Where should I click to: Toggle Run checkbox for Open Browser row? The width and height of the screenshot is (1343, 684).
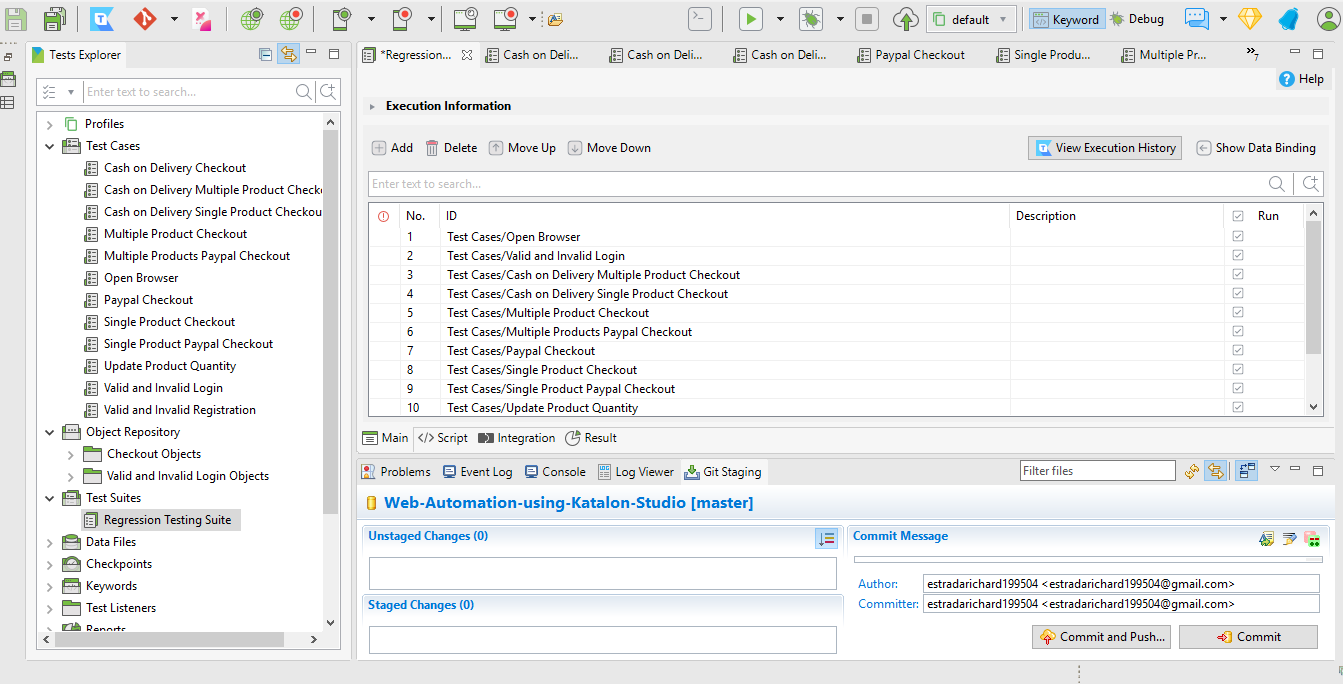[x=1238, y=237]
